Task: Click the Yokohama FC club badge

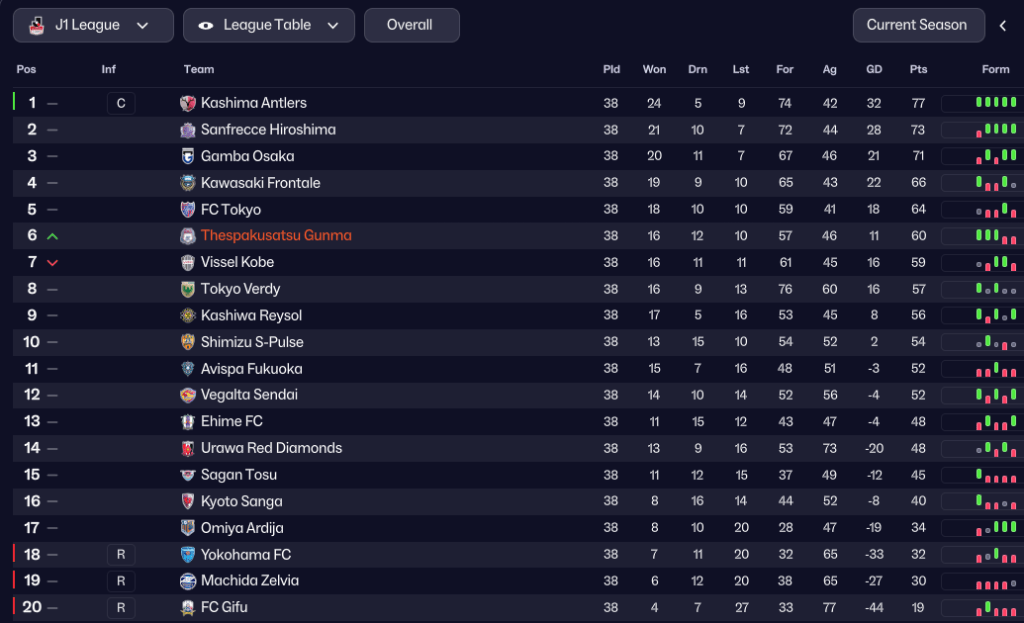Action: (188, 554)
